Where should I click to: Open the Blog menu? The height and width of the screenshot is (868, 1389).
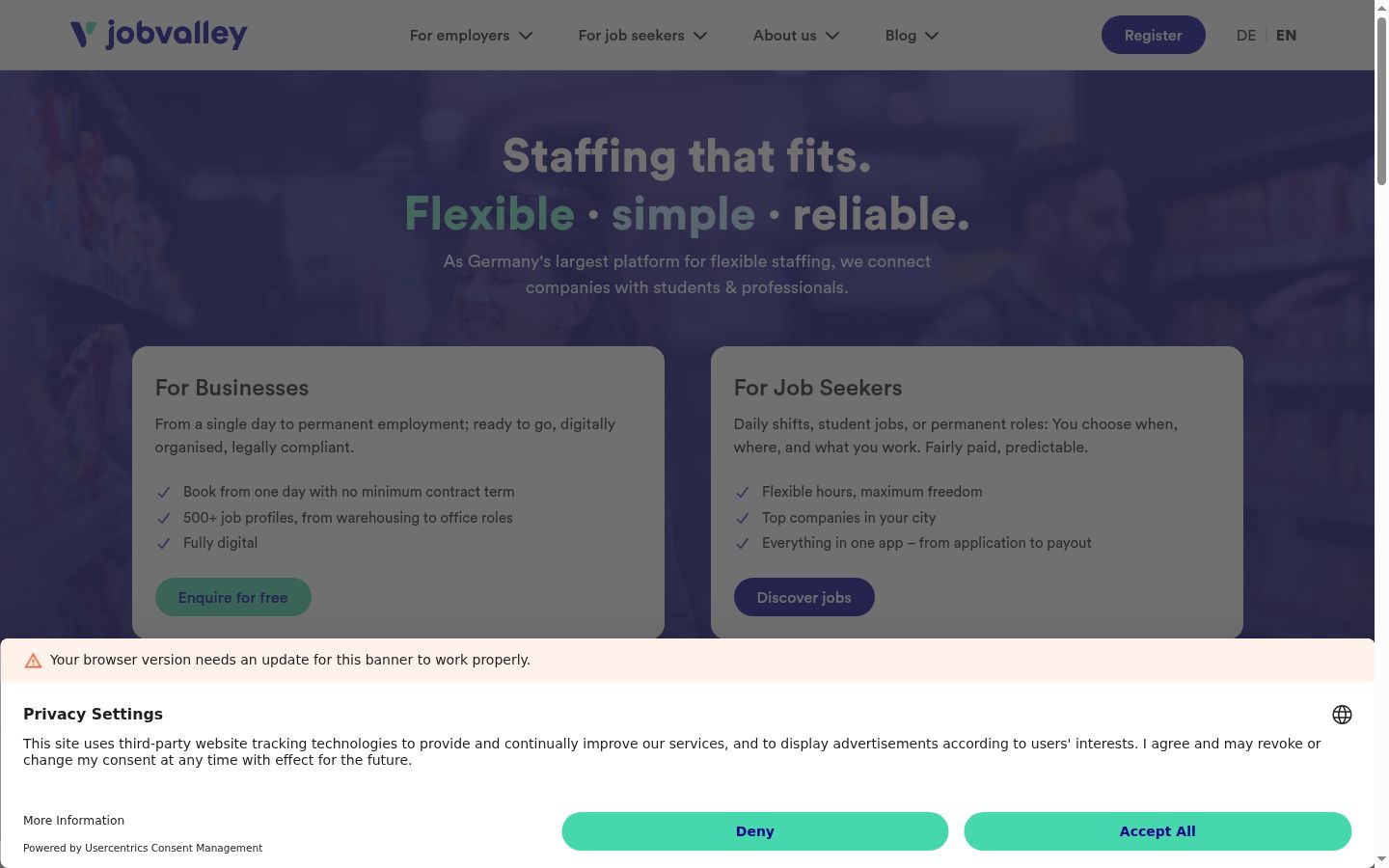coord(912,36)
